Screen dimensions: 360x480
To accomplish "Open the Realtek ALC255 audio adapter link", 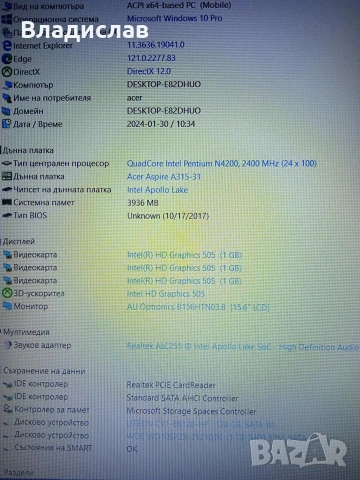I will pos(243,347).
